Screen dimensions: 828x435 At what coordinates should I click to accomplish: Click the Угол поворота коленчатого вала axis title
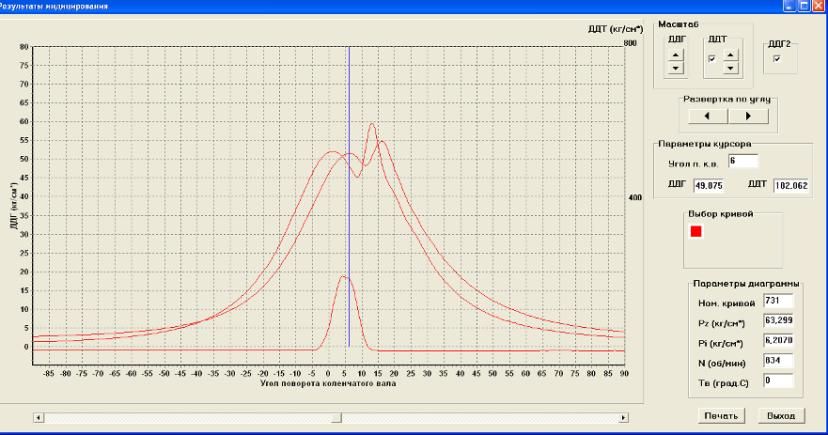328,383
